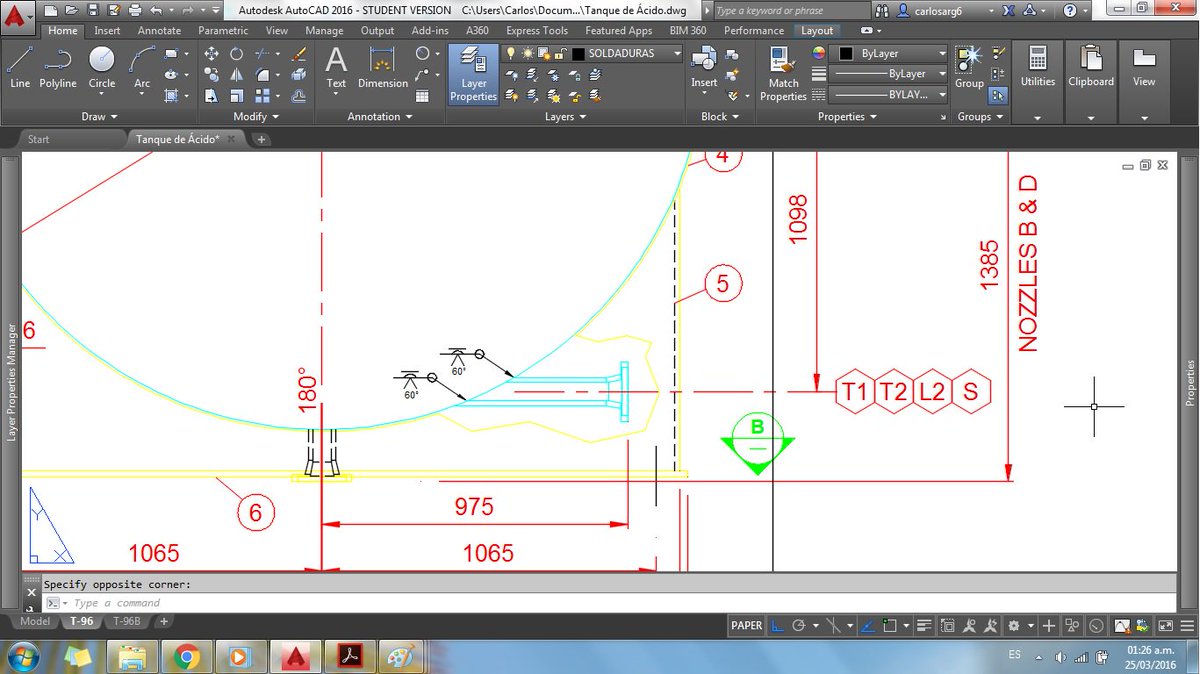Toggle Object Snap in status bar

(889, 626)
